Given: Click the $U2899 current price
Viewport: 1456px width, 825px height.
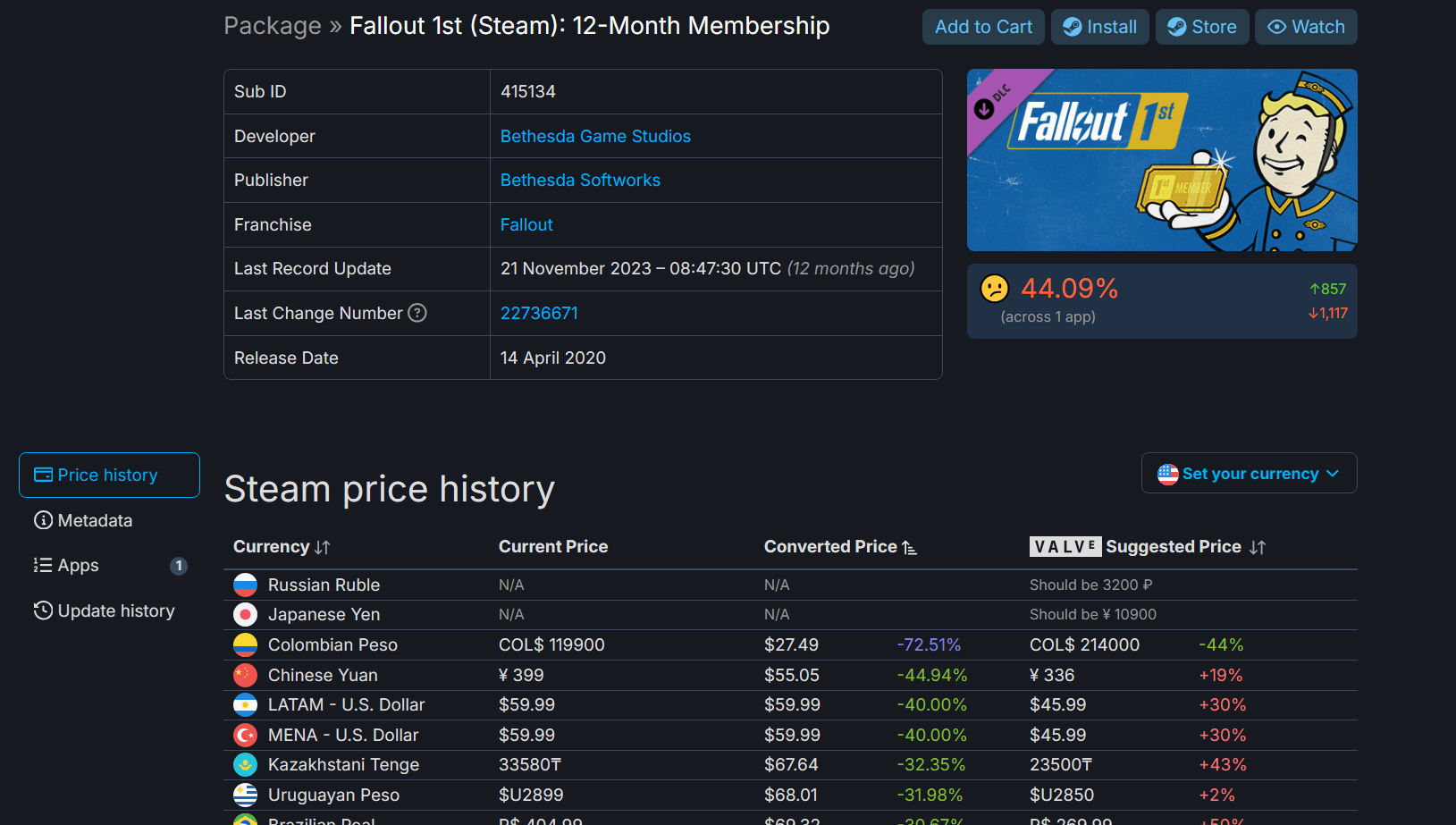Looking at the screenshot, I should 531,795.
